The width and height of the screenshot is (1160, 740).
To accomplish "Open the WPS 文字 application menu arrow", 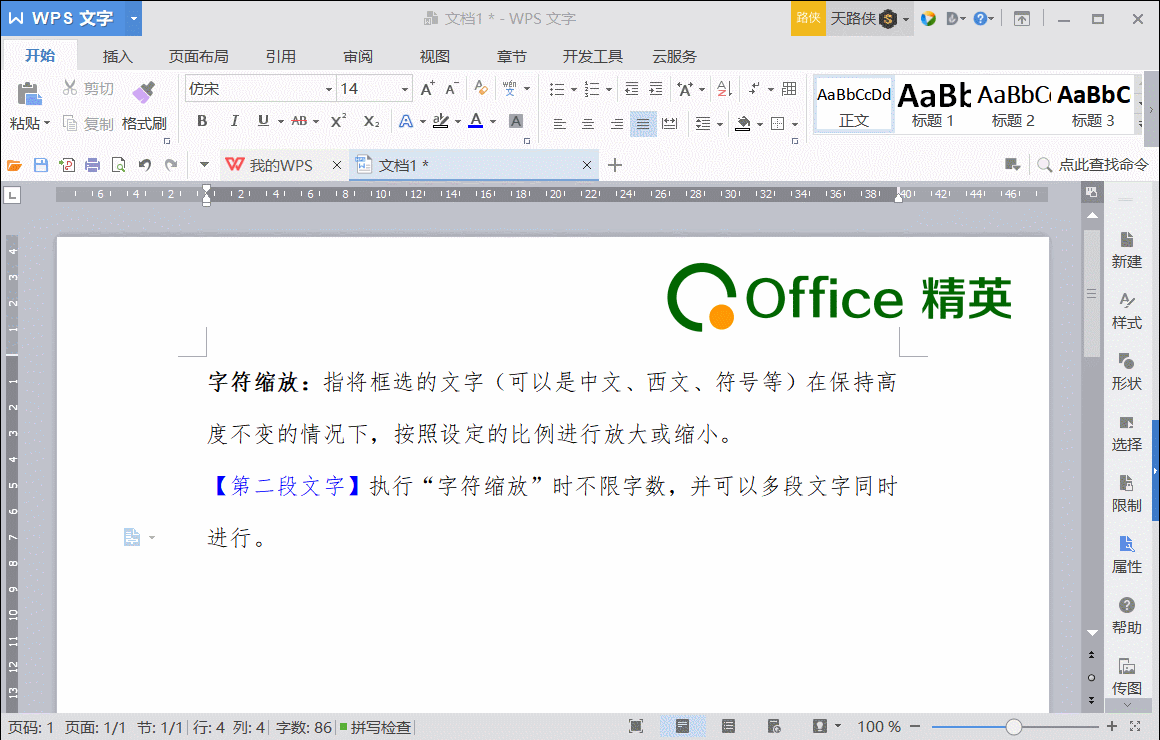I will 133,18.
